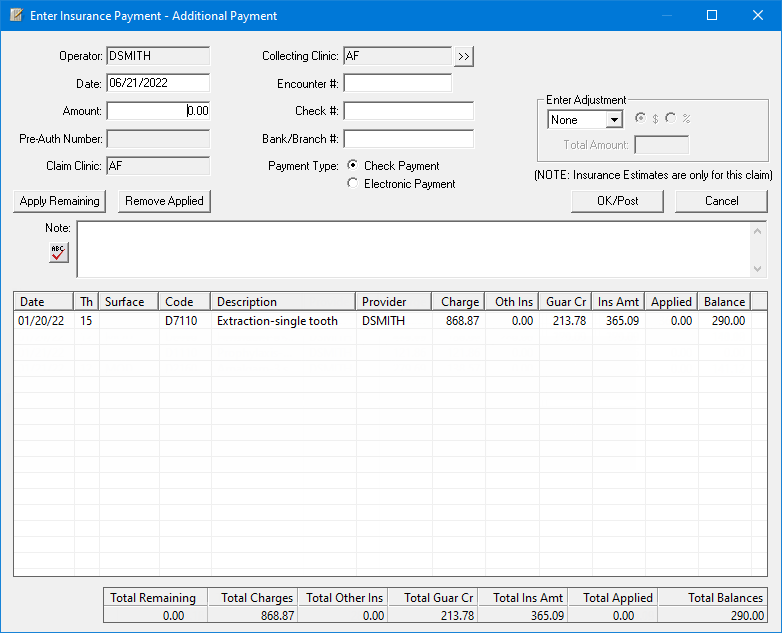Screen dimensions: 782x633
Task: Click the Surface column header
Action: (129, 302)
